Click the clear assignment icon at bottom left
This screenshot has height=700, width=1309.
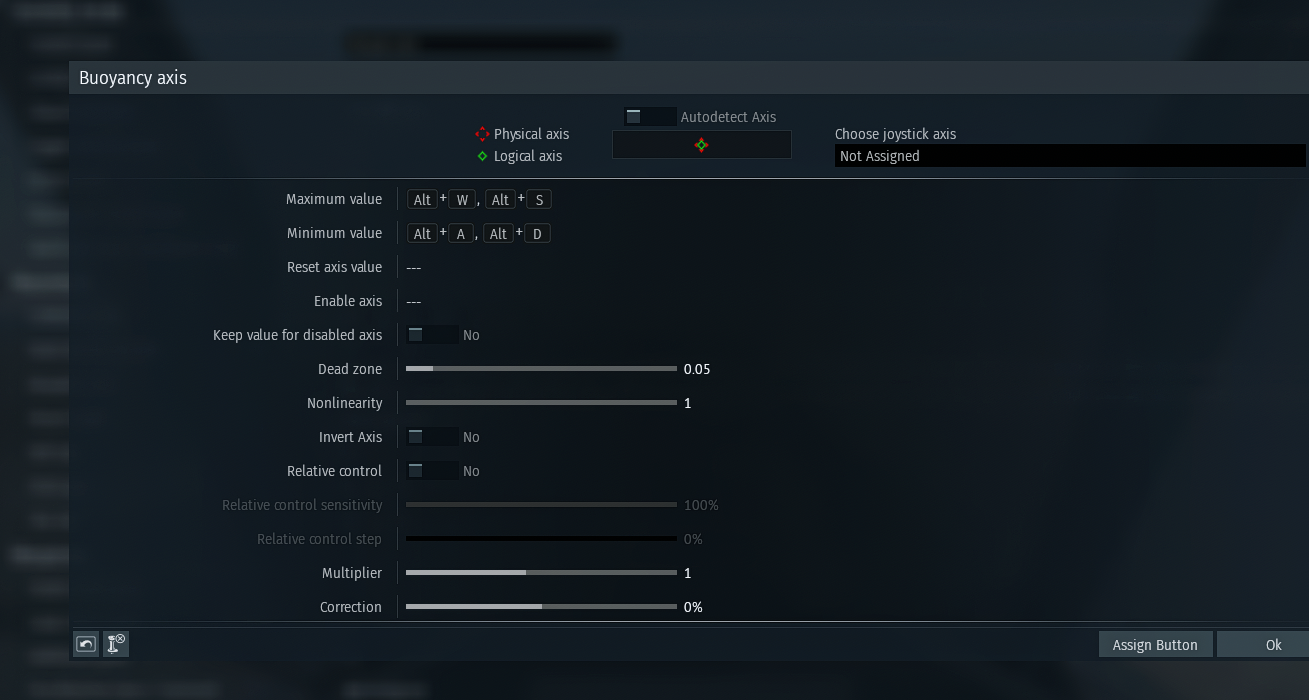[x=116, y=645]
